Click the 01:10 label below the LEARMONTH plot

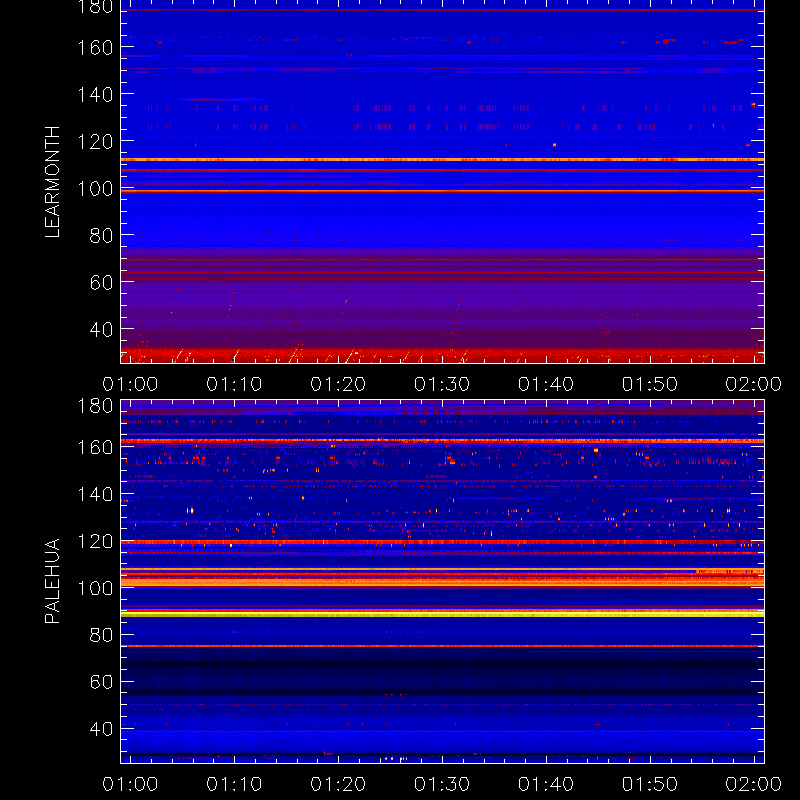tap(234, 384)
